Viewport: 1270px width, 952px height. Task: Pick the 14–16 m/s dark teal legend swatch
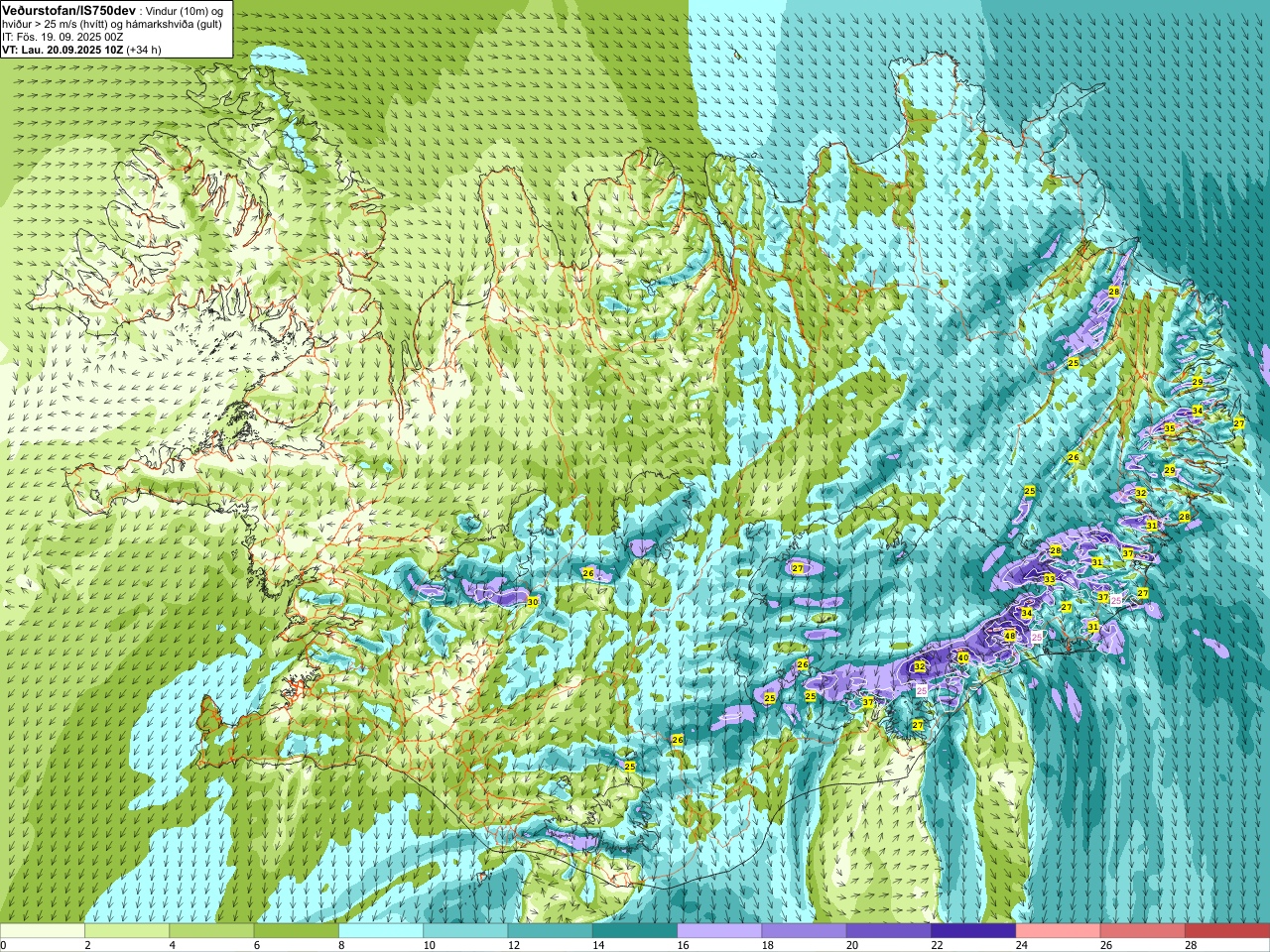tap(635, 931)
